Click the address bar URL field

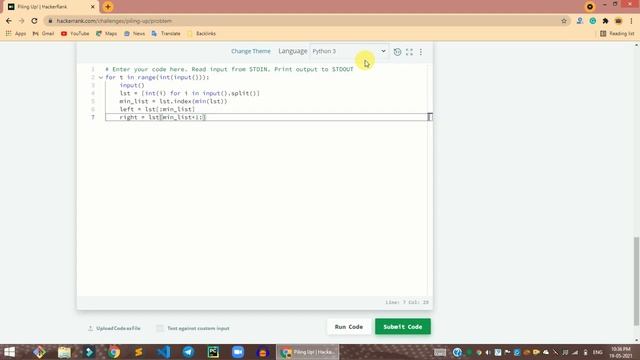tap(306, 21)
